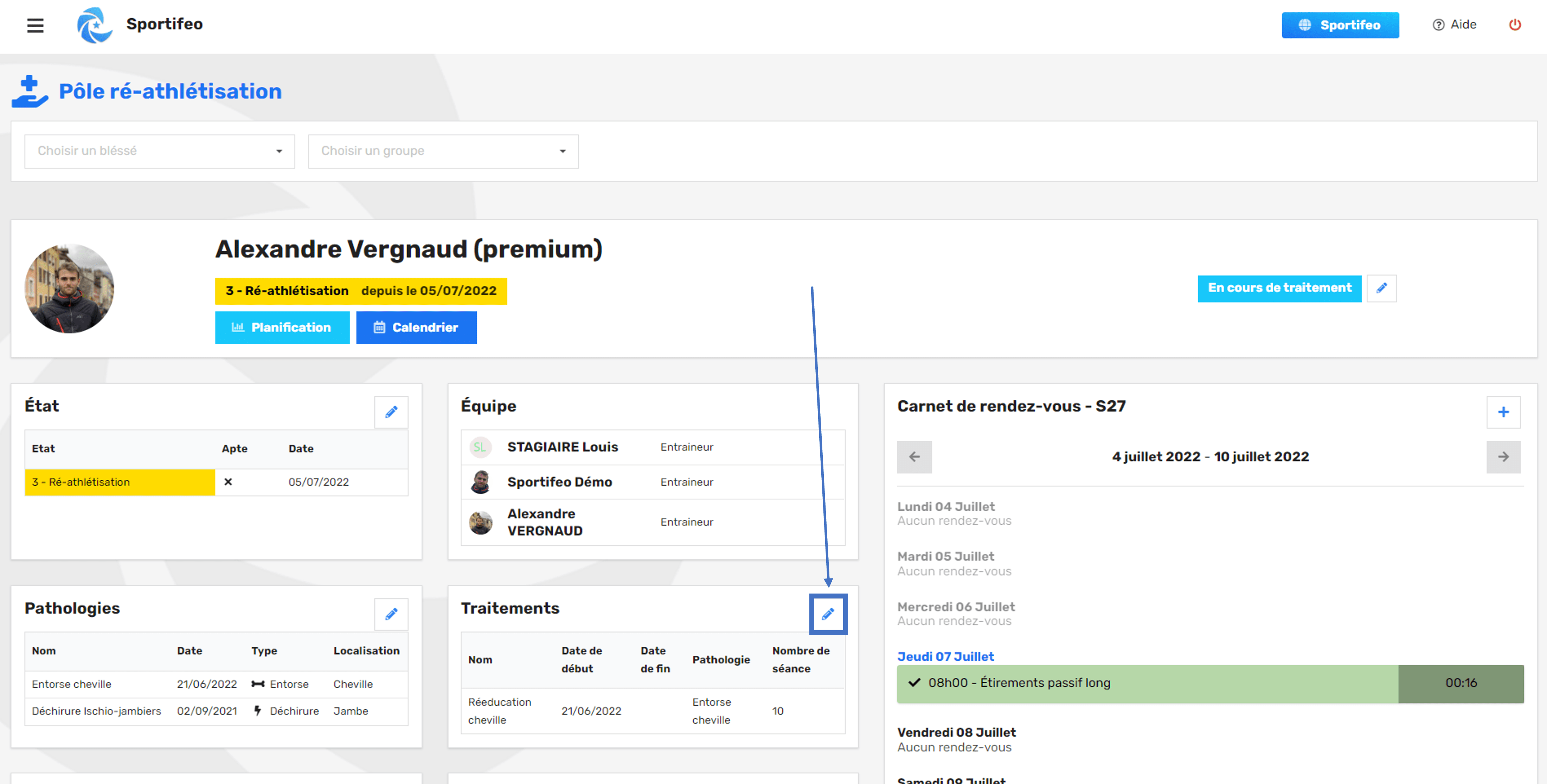Click the date 05/07/2022 in État table
The width and height of the screenshot is (1547, 784).
click(318, 482)
